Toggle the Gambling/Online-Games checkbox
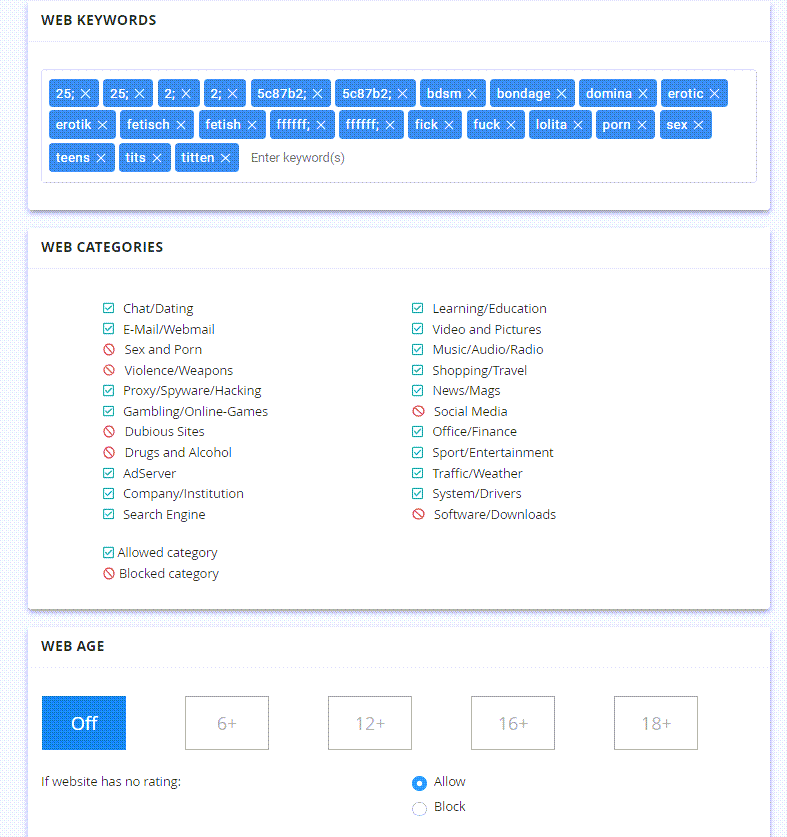This screenshot has width=787, height=837. pos(109,412)
